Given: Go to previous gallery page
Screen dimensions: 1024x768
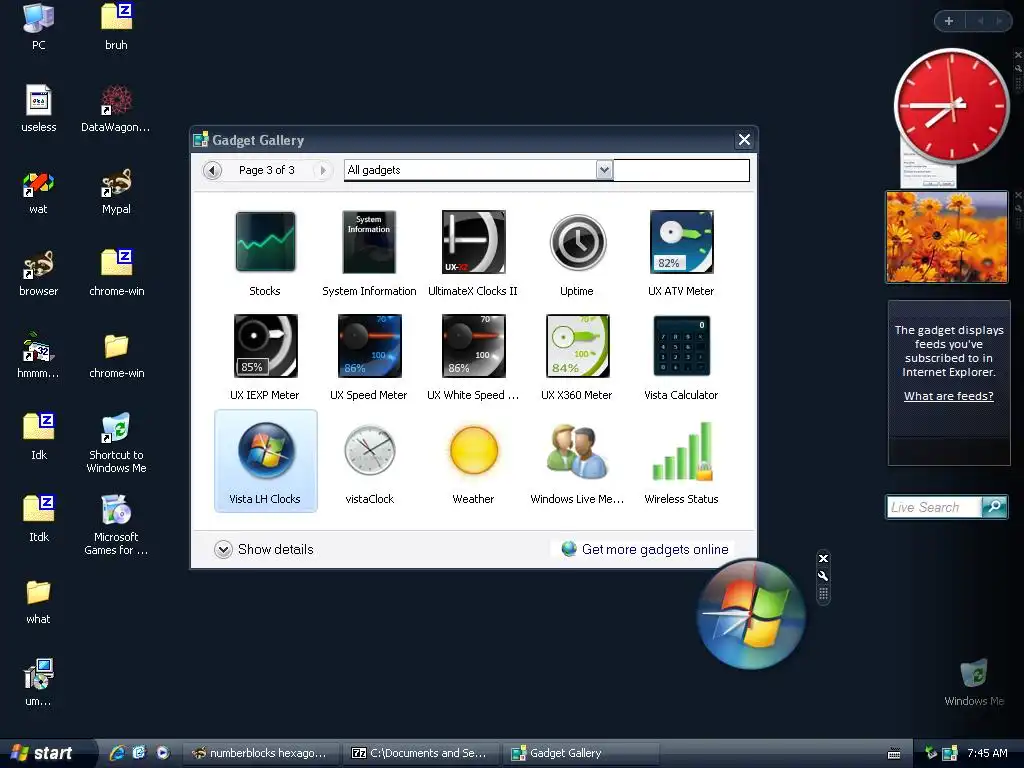Looking at the screenshot, I should pos(212,170).
